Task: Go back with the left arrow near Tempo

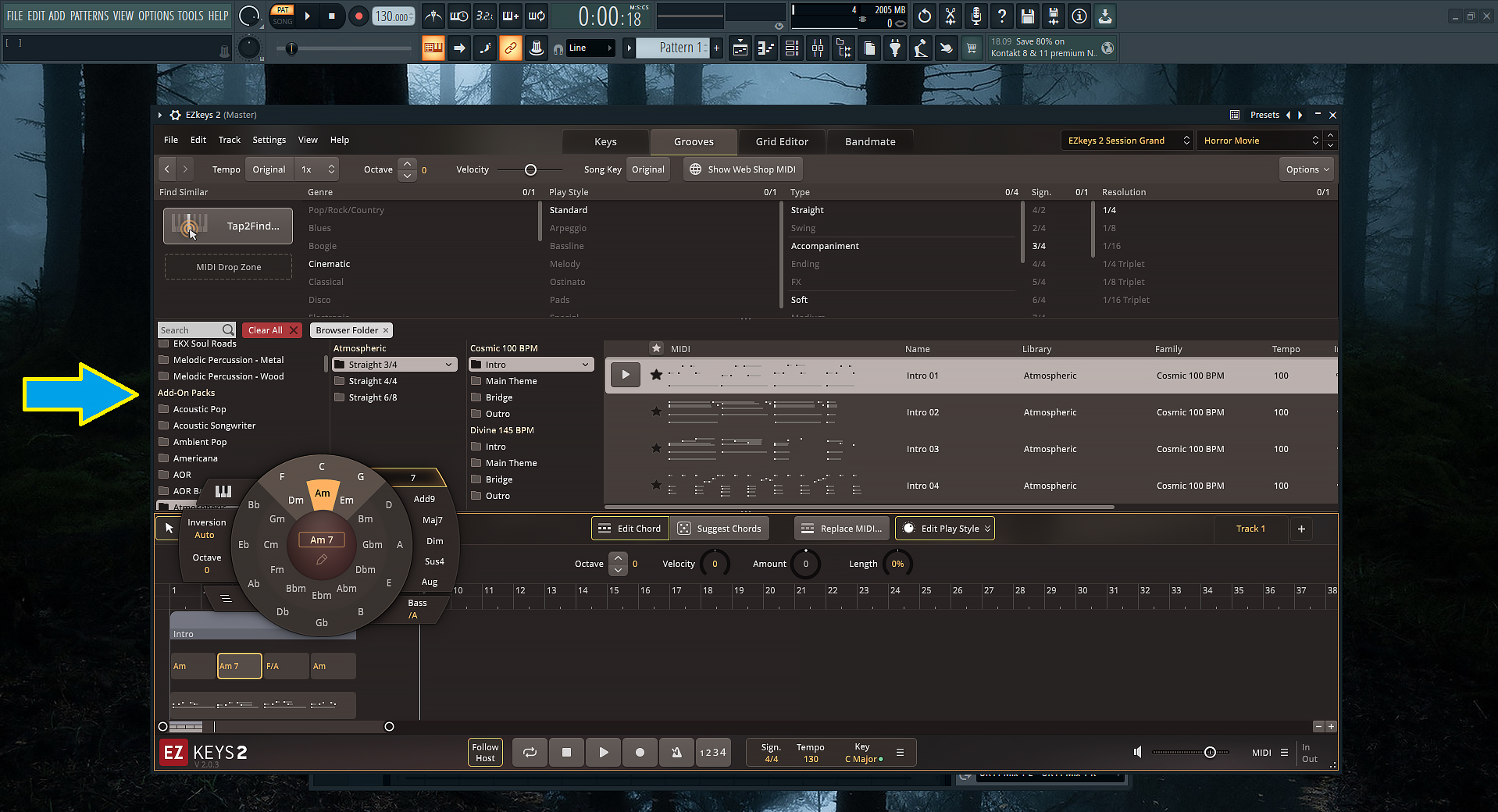Action: tap(167, 169)
